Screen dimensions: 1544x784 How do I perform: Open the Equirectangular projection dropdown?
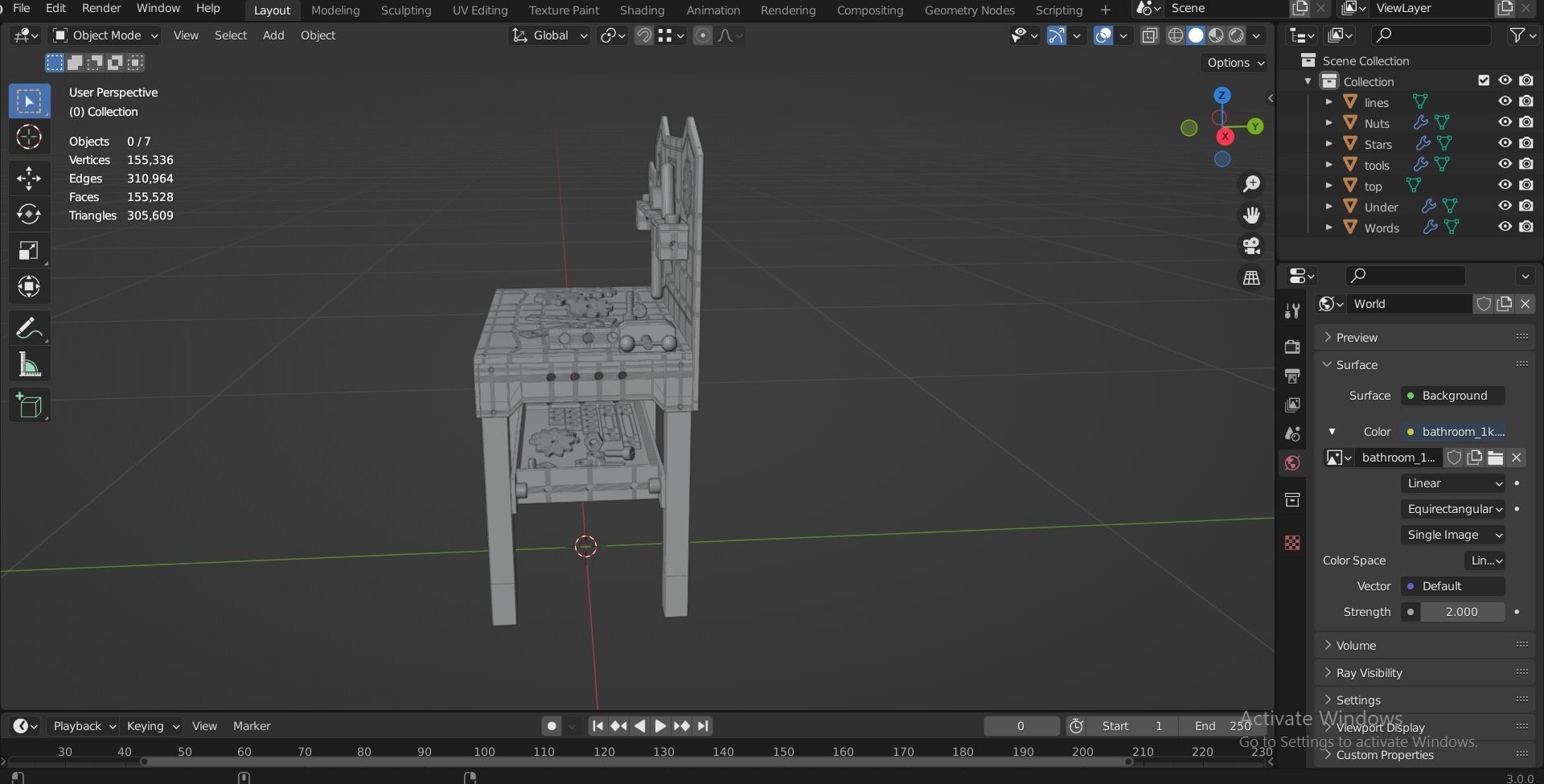point(1452,509)
